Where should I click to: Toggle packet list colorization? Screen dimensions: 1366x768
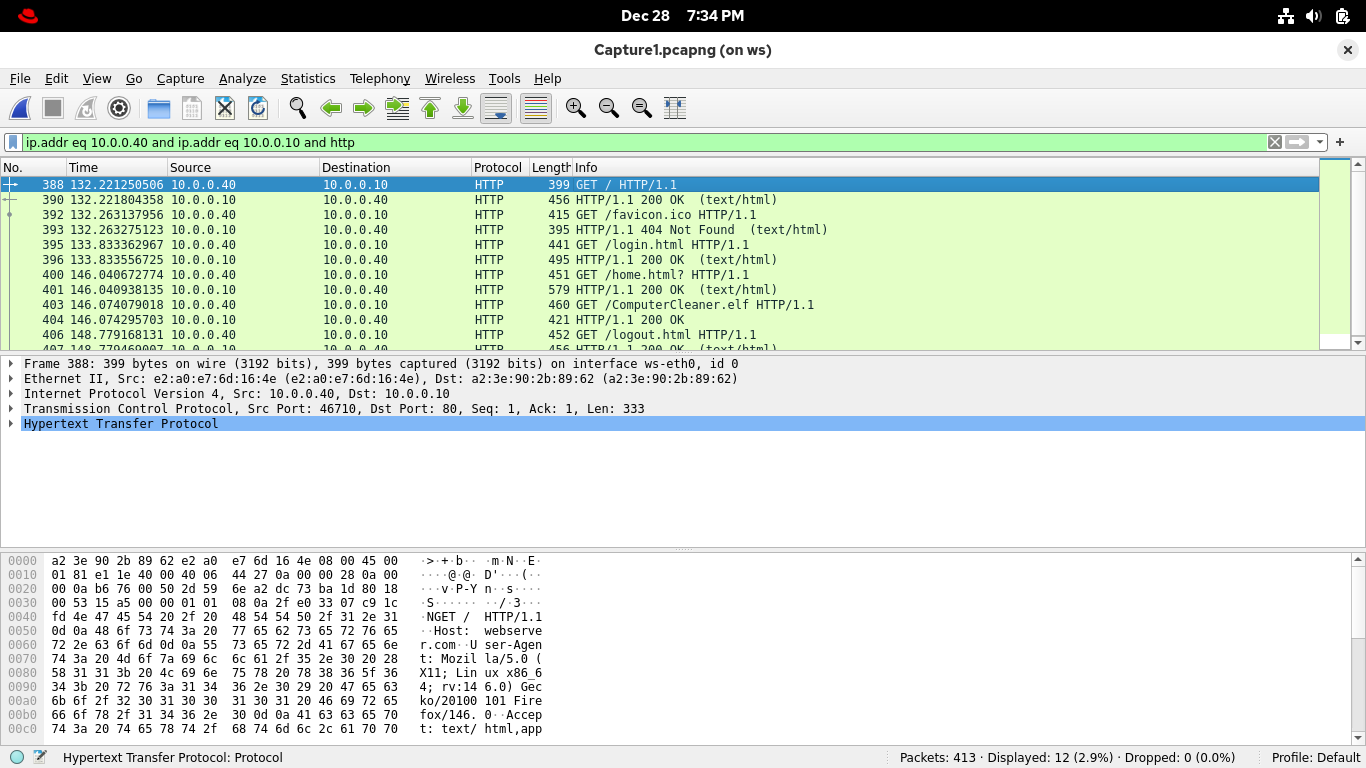point(536,108)
